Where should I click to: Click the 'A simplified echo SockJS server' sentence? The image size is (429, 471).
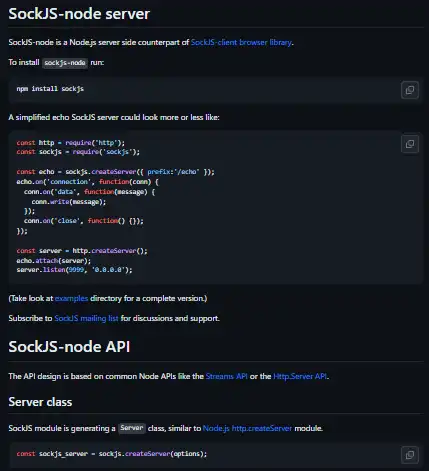point(114,117)
